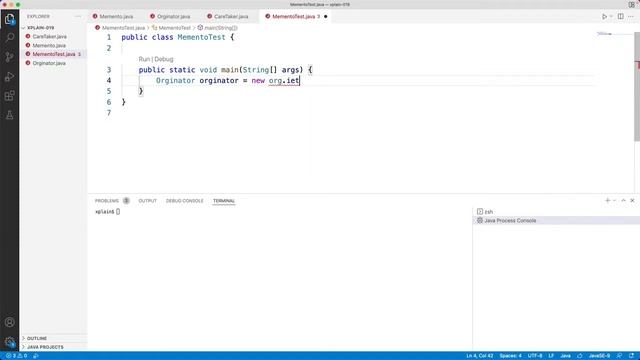The image size is (640, 360).
Task: Click the Run CodeLens above main
Action: [144, 59]
